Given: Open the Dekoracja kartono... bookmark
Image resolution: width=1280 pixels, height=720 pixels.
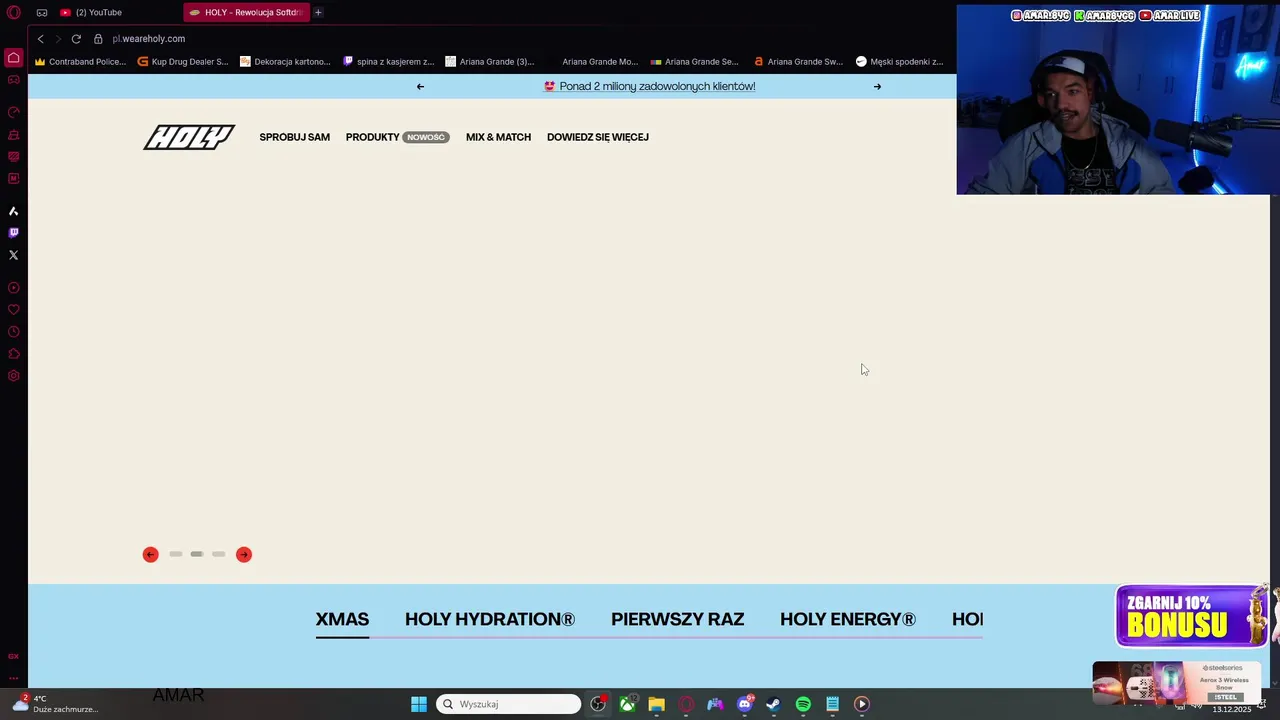Looking at the screenshot, I should tap(286, 61).
